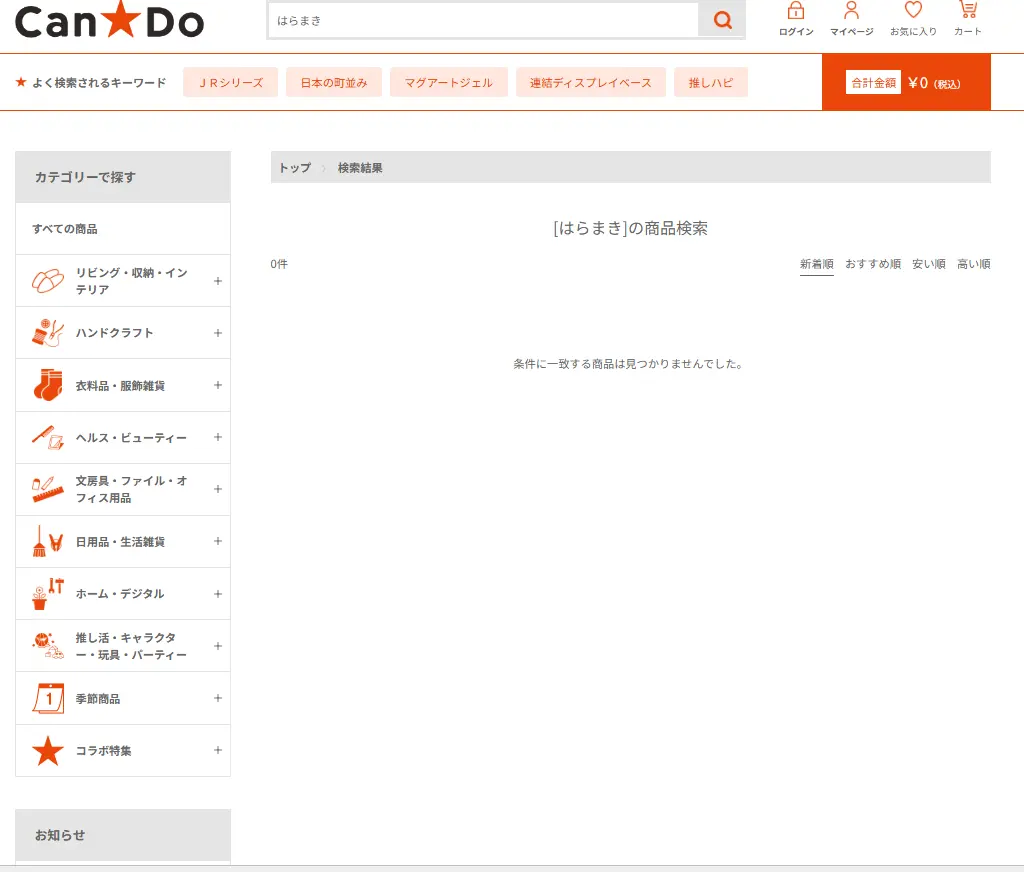The width and height of the screenshot is (1024, 872).
Task: Click the Can★Do logo
Action: tap(108, 22)
